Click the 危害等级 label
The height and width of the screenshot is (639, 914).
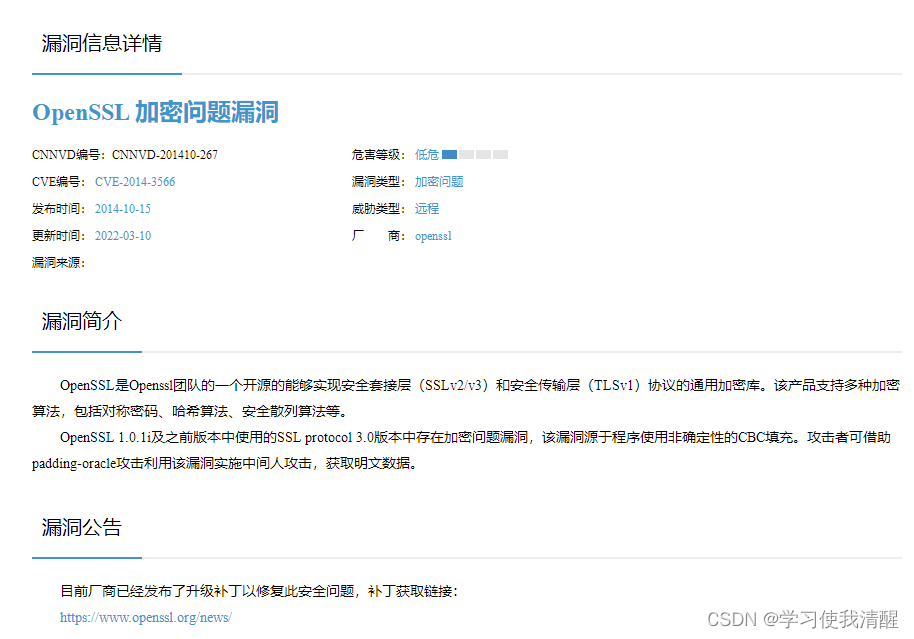[x=378, y=155]
